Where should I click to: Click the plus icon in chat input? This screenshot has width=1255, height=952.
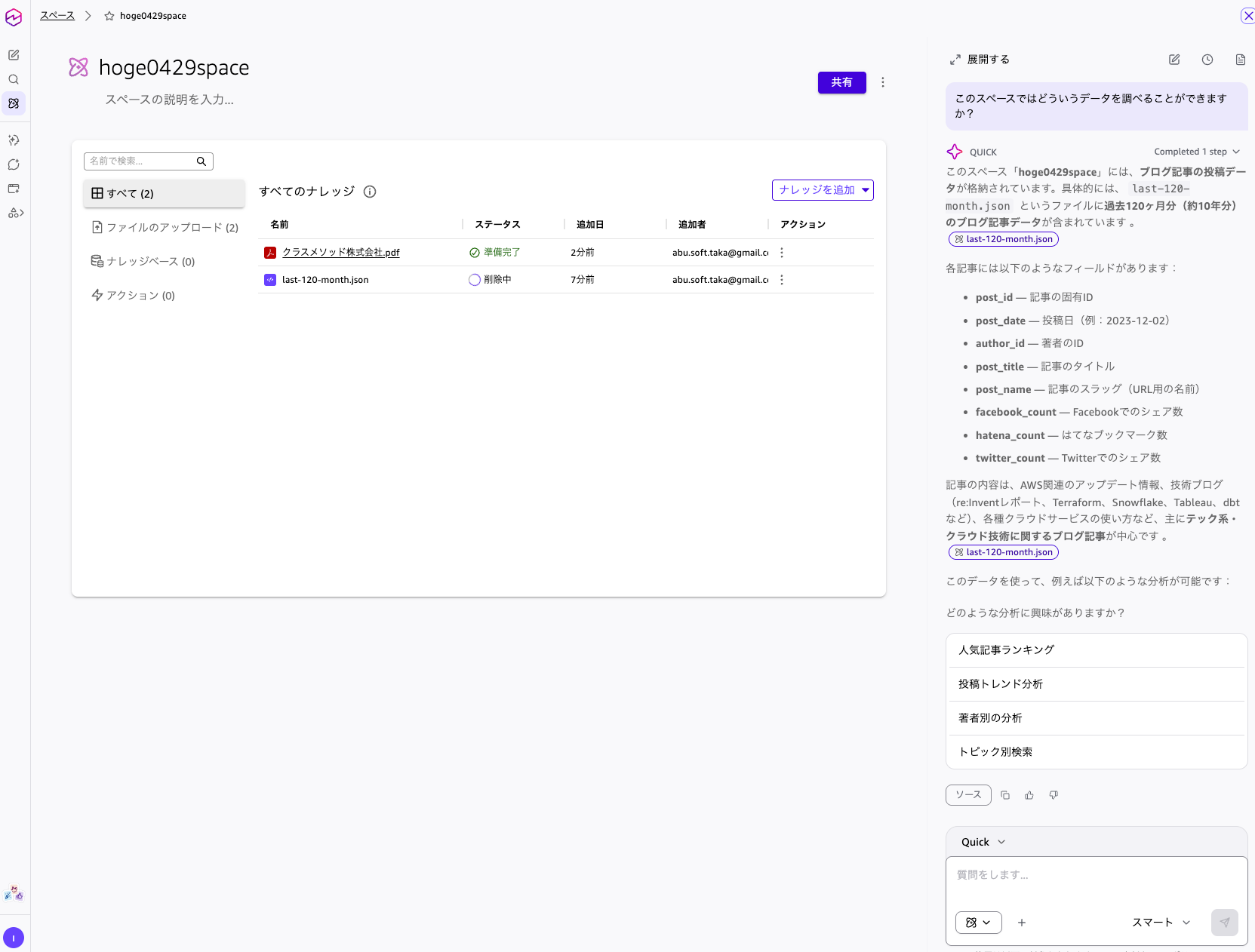[1022, 923]
